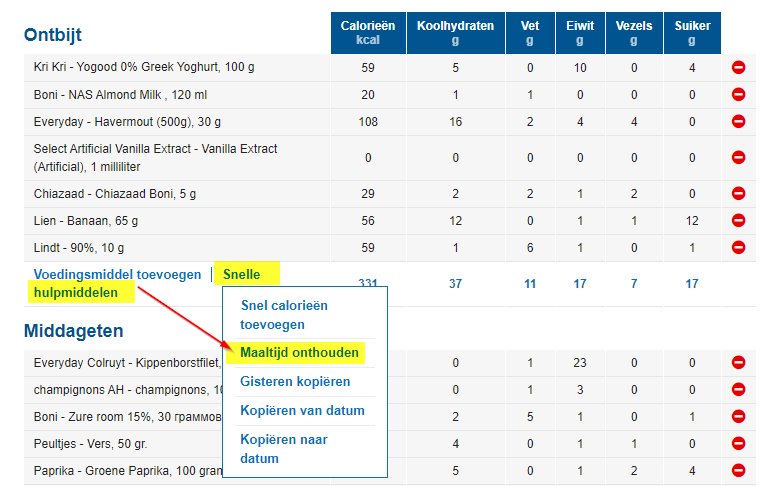The width and height of the screenshot is (770, 486).
Task: Remove Everyday Havermout entry
Action: 739,122
